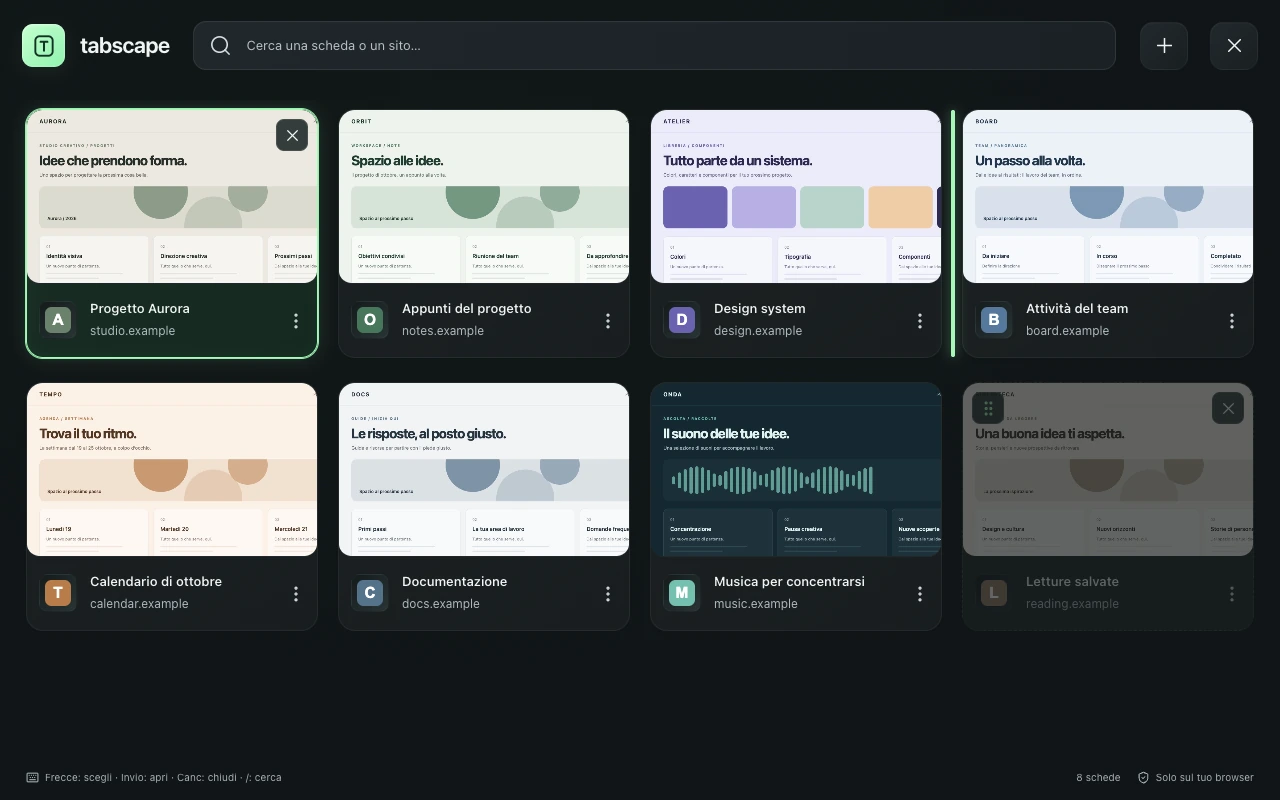This screenshot has height=800, width=1280.
Task: Open the Appunti del progetto tab preview
Action: pyautogui.click(x=484, y=197)
